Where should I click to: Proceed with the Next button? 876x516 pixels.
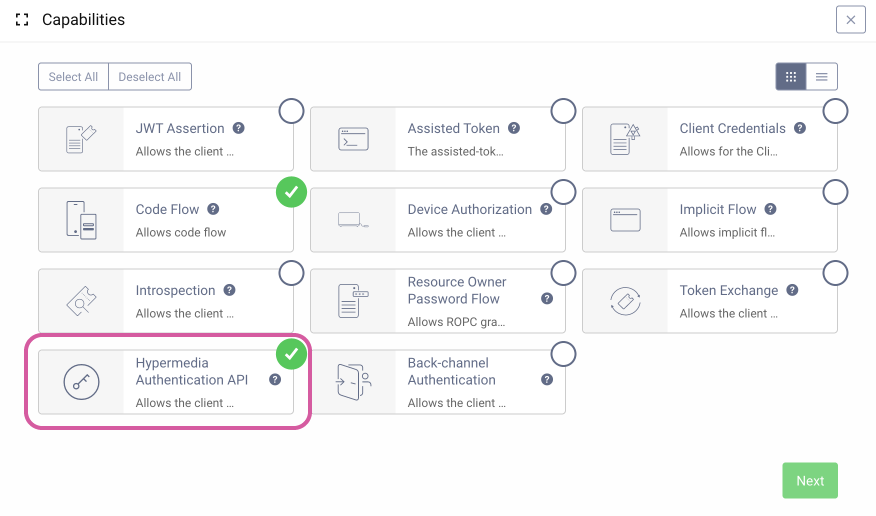tap(810, 480)
